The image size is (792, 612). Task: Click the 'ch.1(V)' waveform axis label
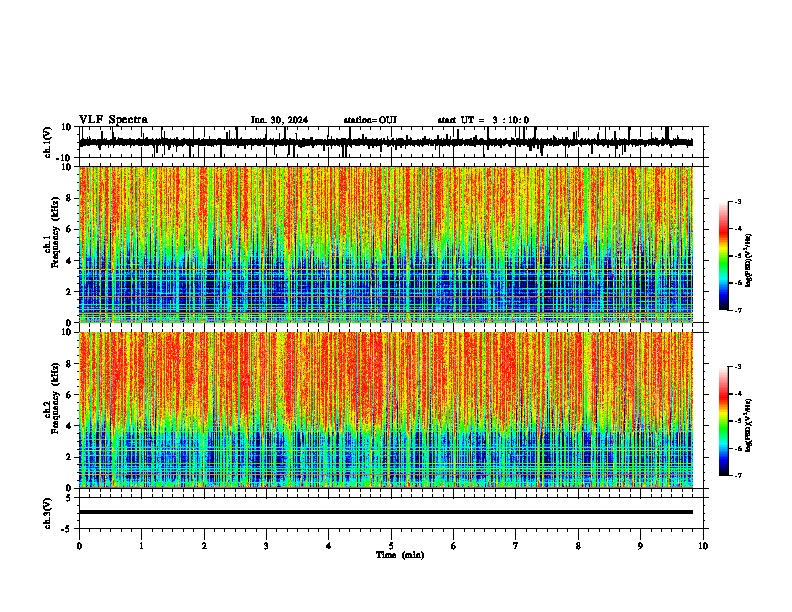tap(47, 142)
